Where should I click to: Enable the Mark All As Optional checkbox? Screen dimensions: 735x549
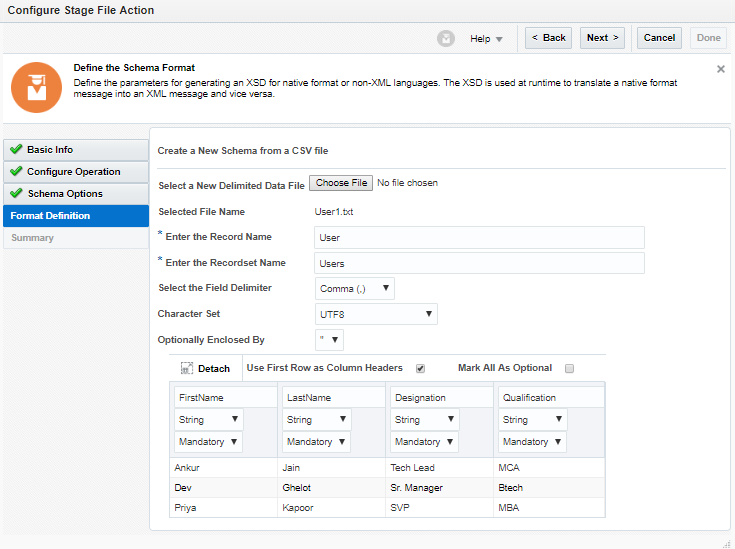pos(569,368)
